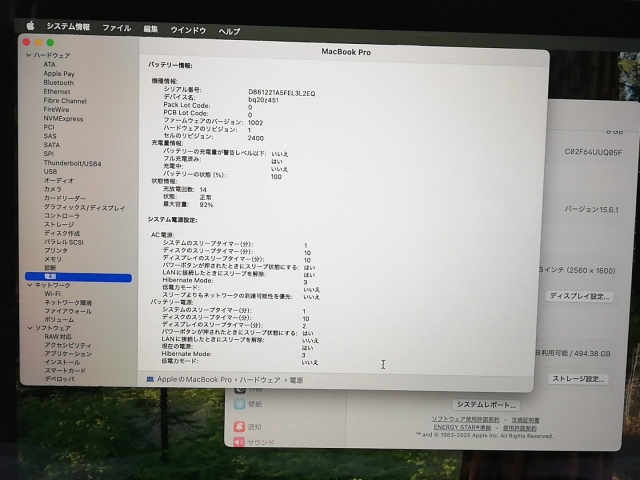
Task: Open the ウインドウ menu
Action: 188,30
